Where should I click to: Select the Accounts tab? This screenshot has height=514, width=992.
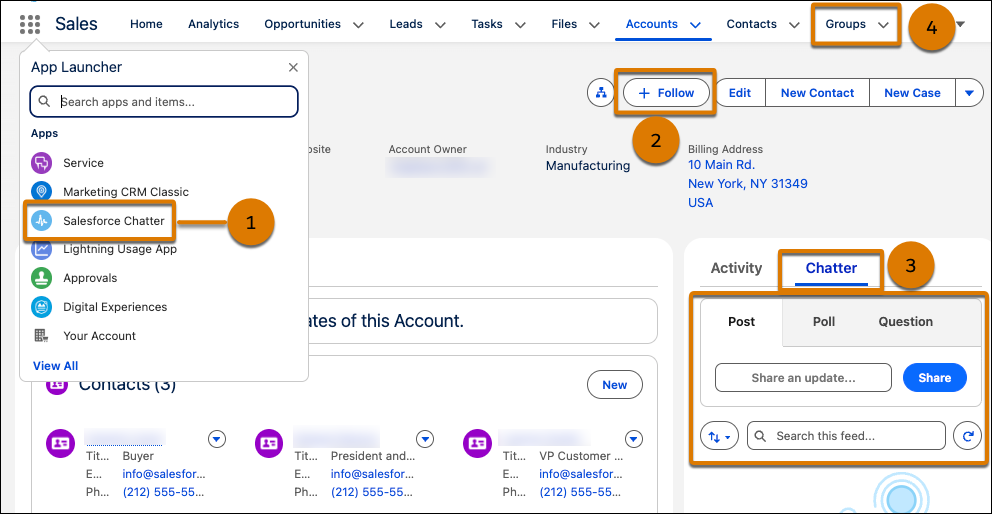652,24
